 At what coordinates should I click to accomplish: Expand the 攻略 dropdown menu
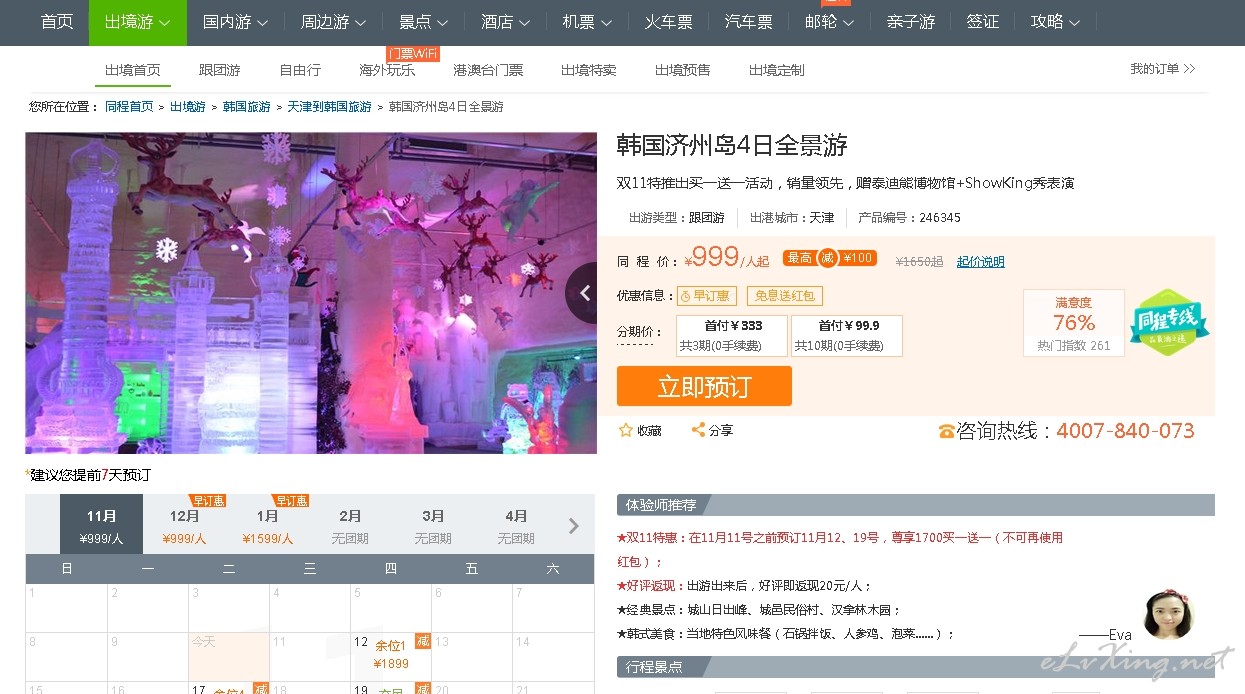click(1055, 22)
